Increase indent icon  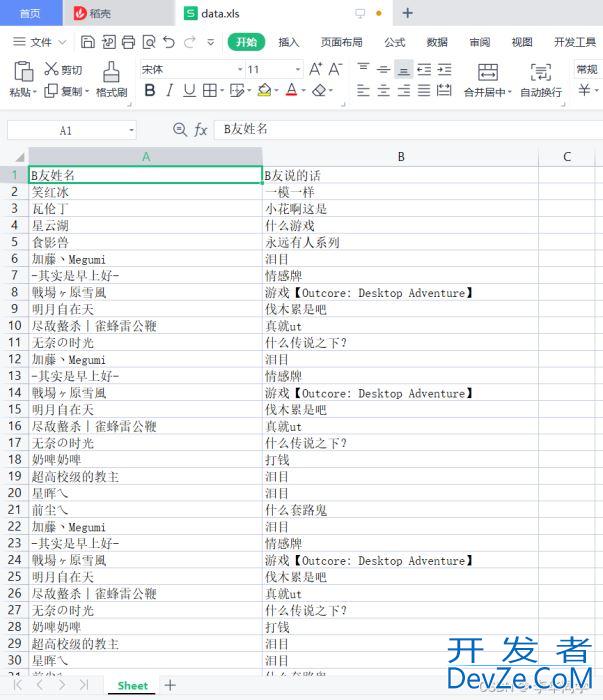444,69
